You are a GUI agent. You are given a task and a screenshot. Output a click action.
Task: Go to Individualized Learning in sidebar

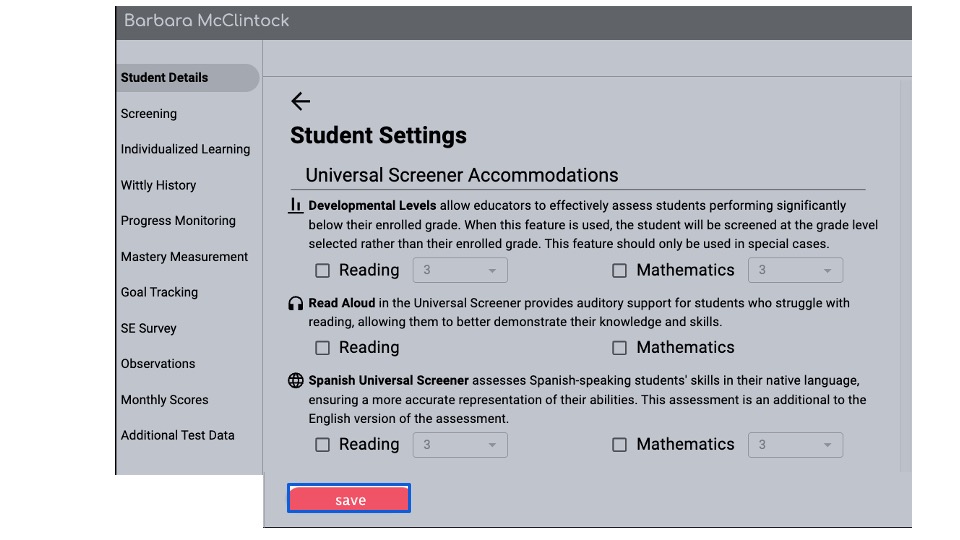(185, 149)
